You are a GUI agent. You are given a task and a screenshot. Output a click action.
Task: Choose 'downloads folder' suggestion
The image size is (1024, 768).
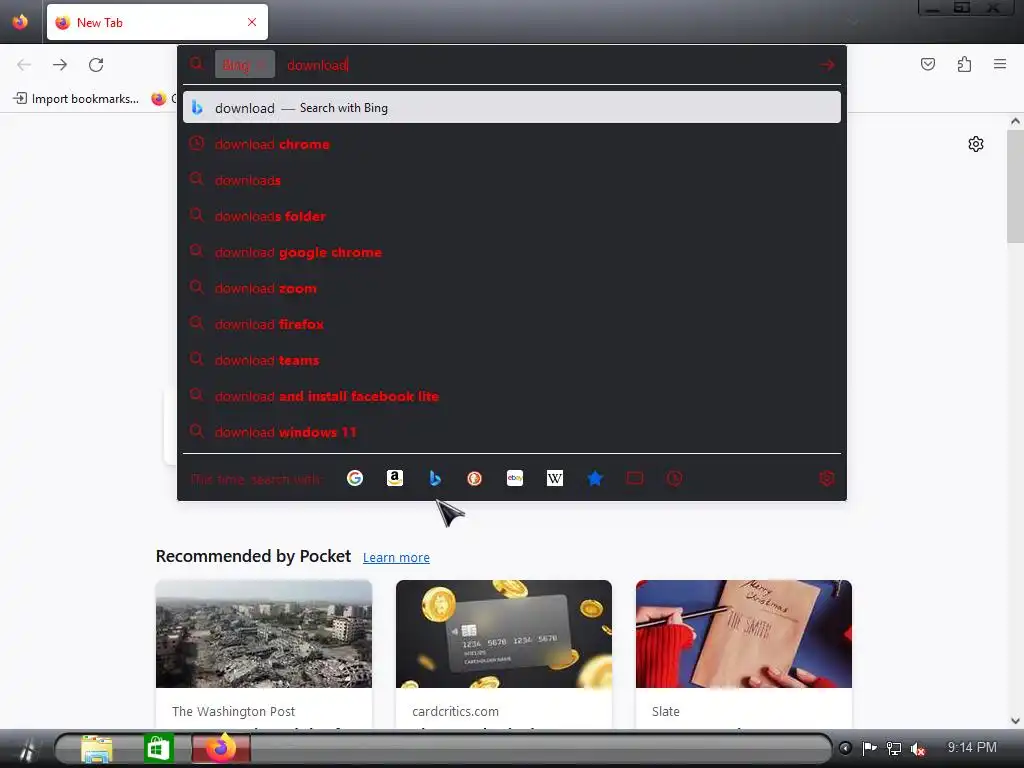(512, 216)
